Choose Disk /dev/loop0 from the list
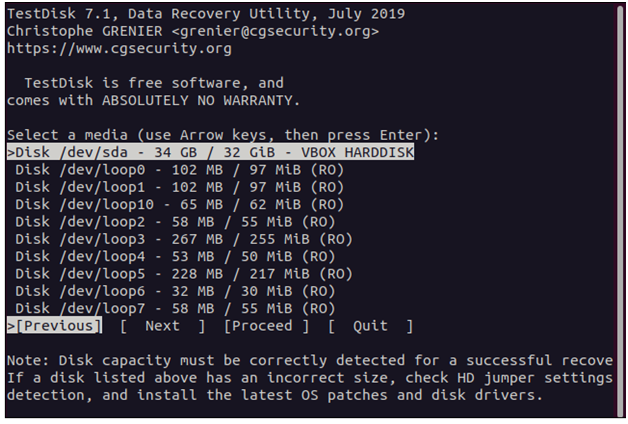The width and height of the screenshot is (628, 424). point(179,170)
